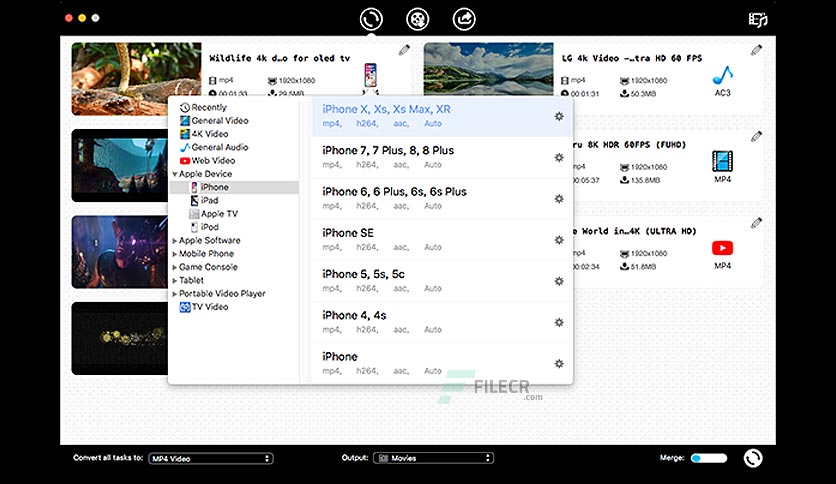Image resolution: width=836 pixels, height=484 pixels.
Task: Select the Web Video category
Action: pos(207,160)
